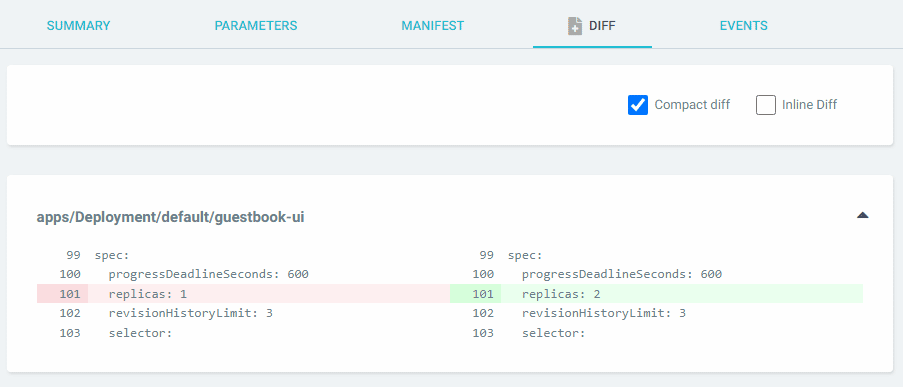The image size is (903, 387).
Task: Click the Compact diff label text
Action: [692, 105]
